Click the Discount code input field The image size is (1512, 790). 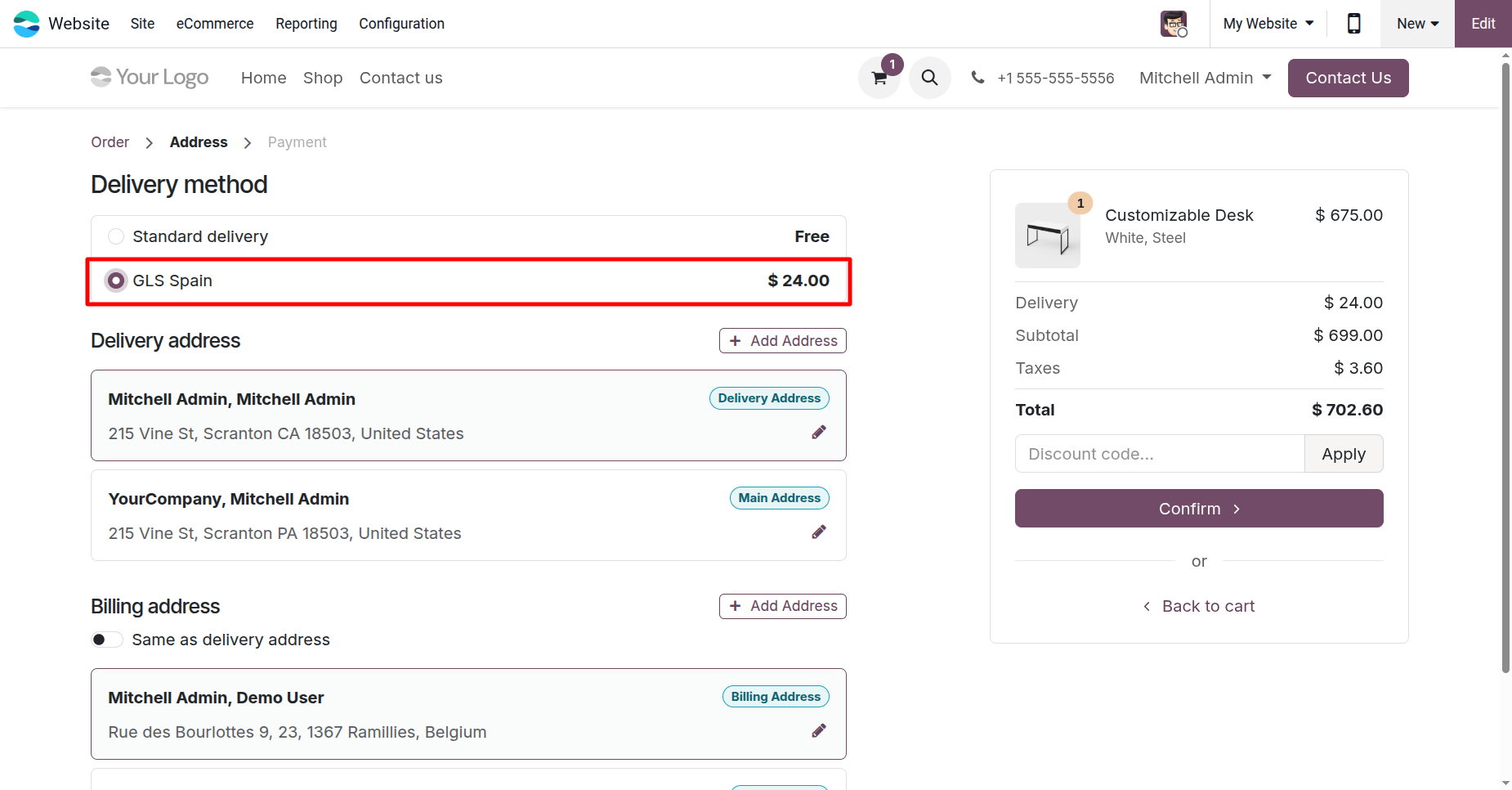[x=1159, y=454]
